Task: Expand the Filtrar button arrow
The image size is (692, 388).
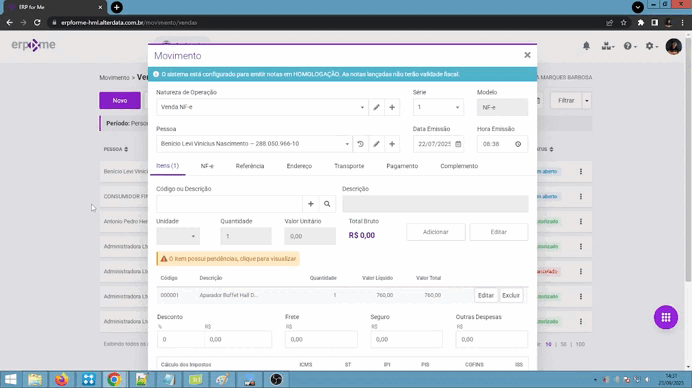Action: [587, 101]
